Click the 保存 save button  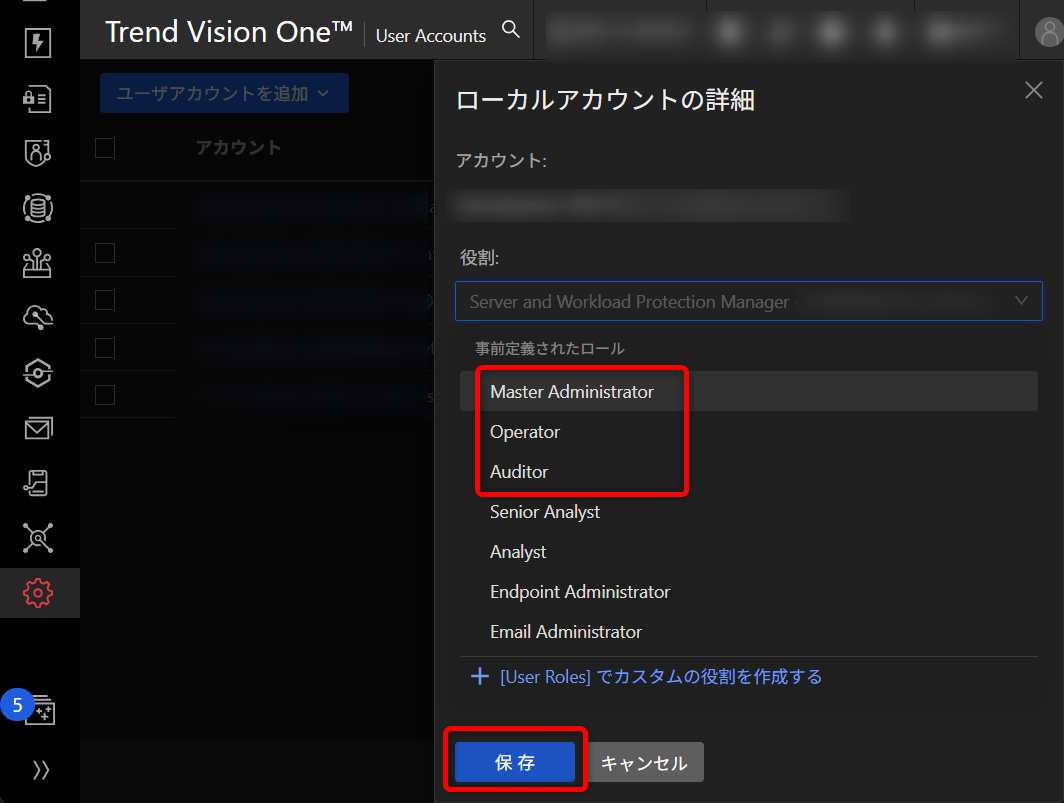515,762
